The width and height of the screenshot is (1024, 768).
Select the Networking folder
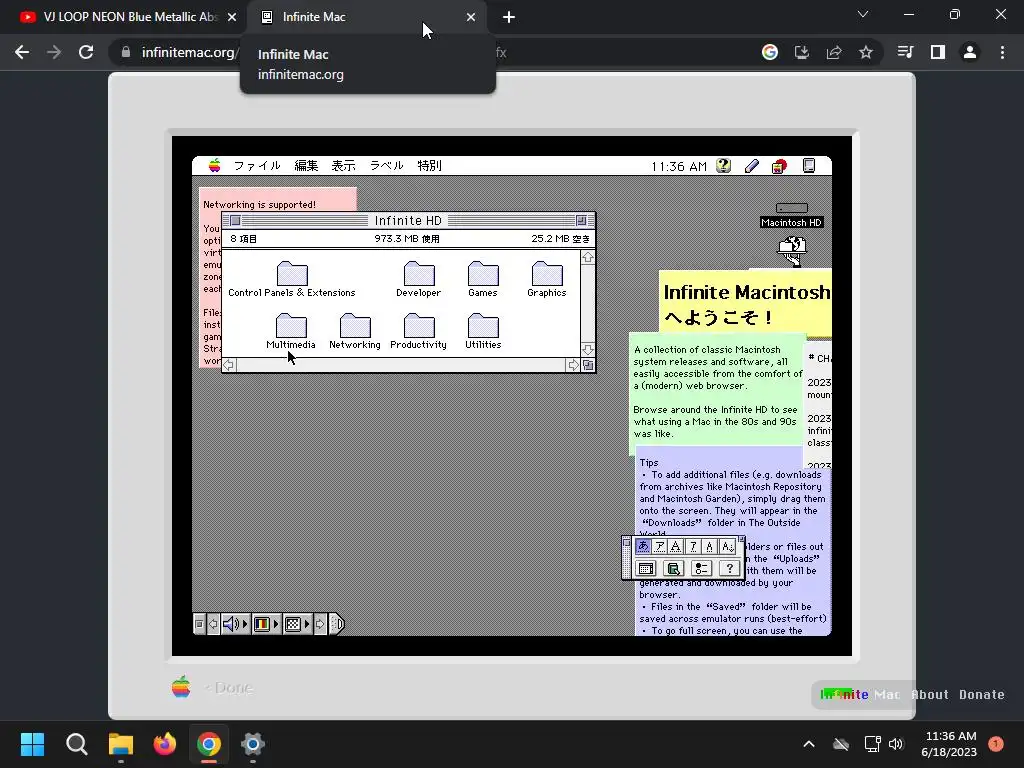(355, 331)
